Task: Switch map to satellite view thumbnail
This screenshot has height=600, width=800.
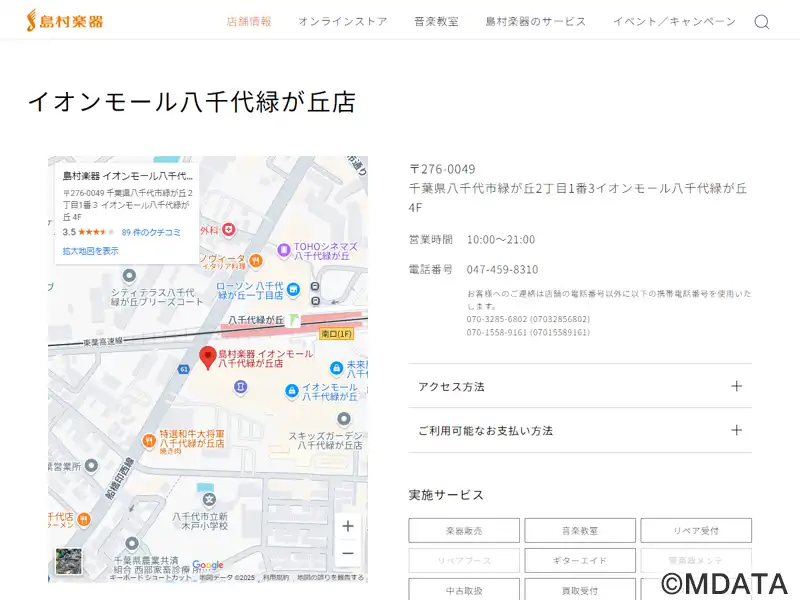Action: [69, 561]
